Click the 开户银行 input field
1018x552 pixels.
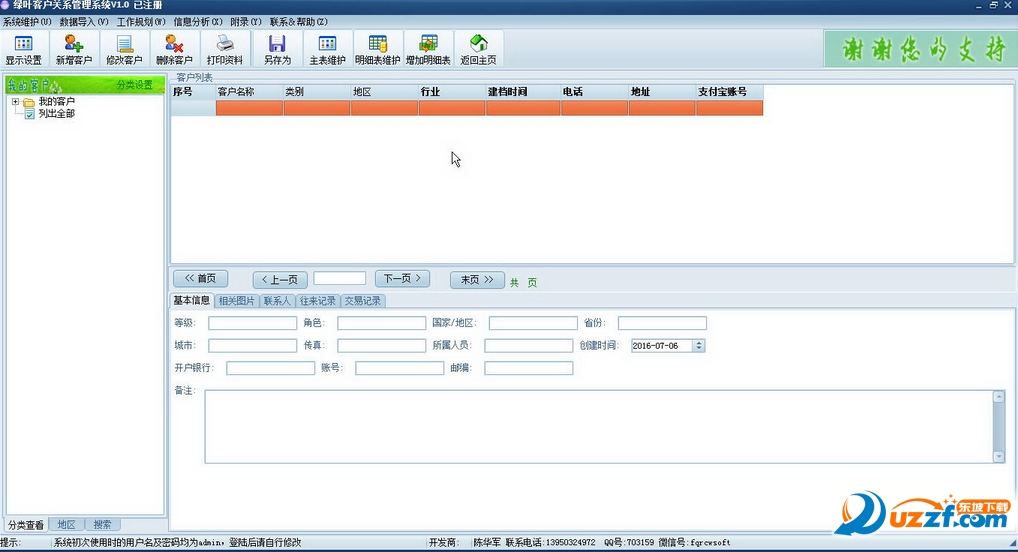click(x=271, y=368)
